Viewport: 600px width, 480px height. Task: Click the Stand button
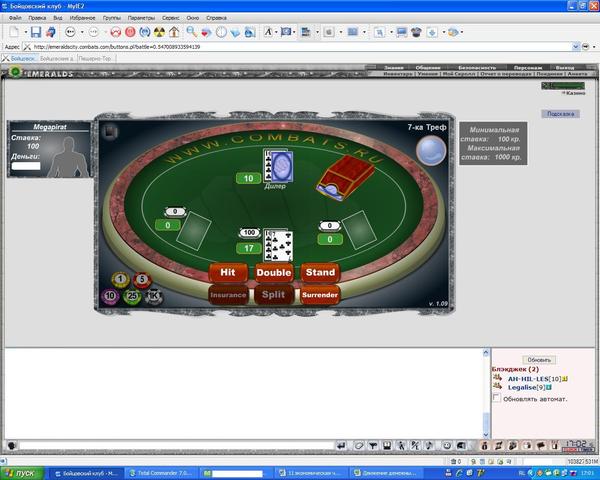320,273
